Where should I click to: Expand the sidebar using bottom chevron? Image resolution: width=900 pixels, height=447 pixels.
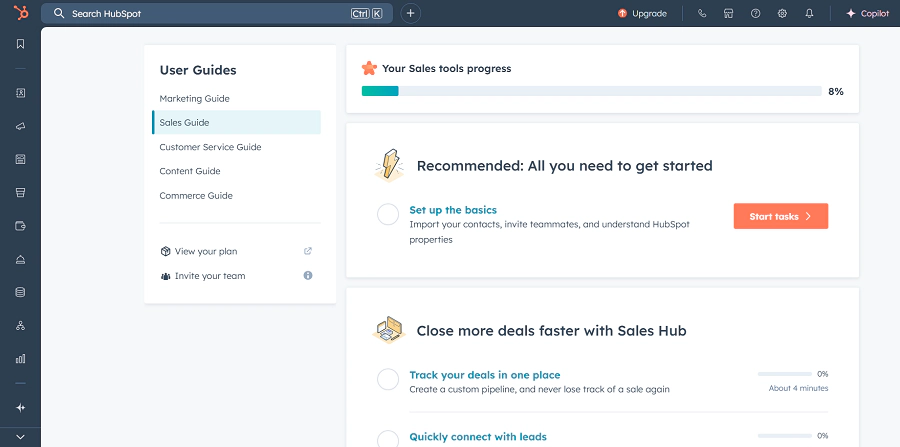tap(21, 437)
